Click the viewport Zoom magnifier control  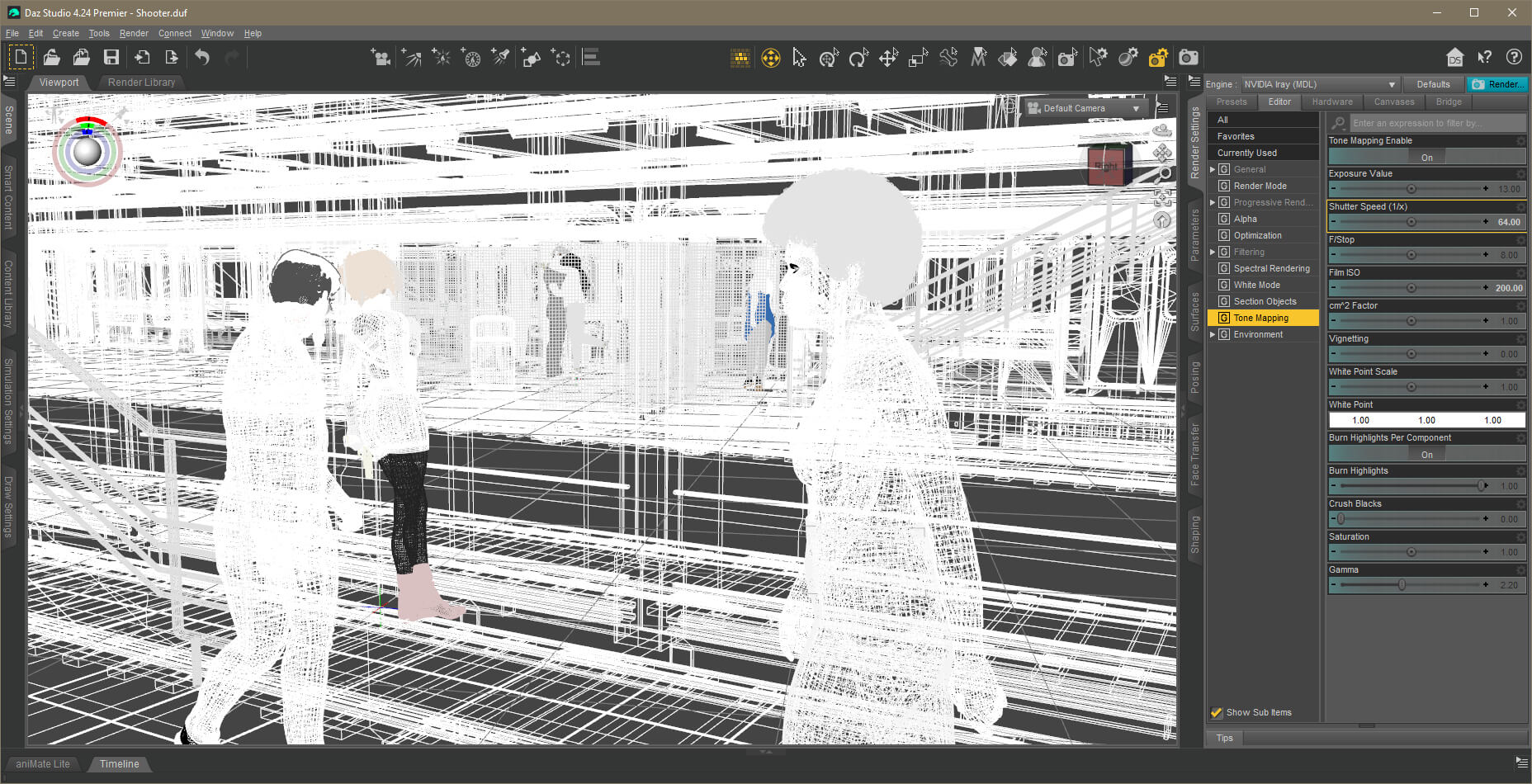click(x=1163, y=174)
